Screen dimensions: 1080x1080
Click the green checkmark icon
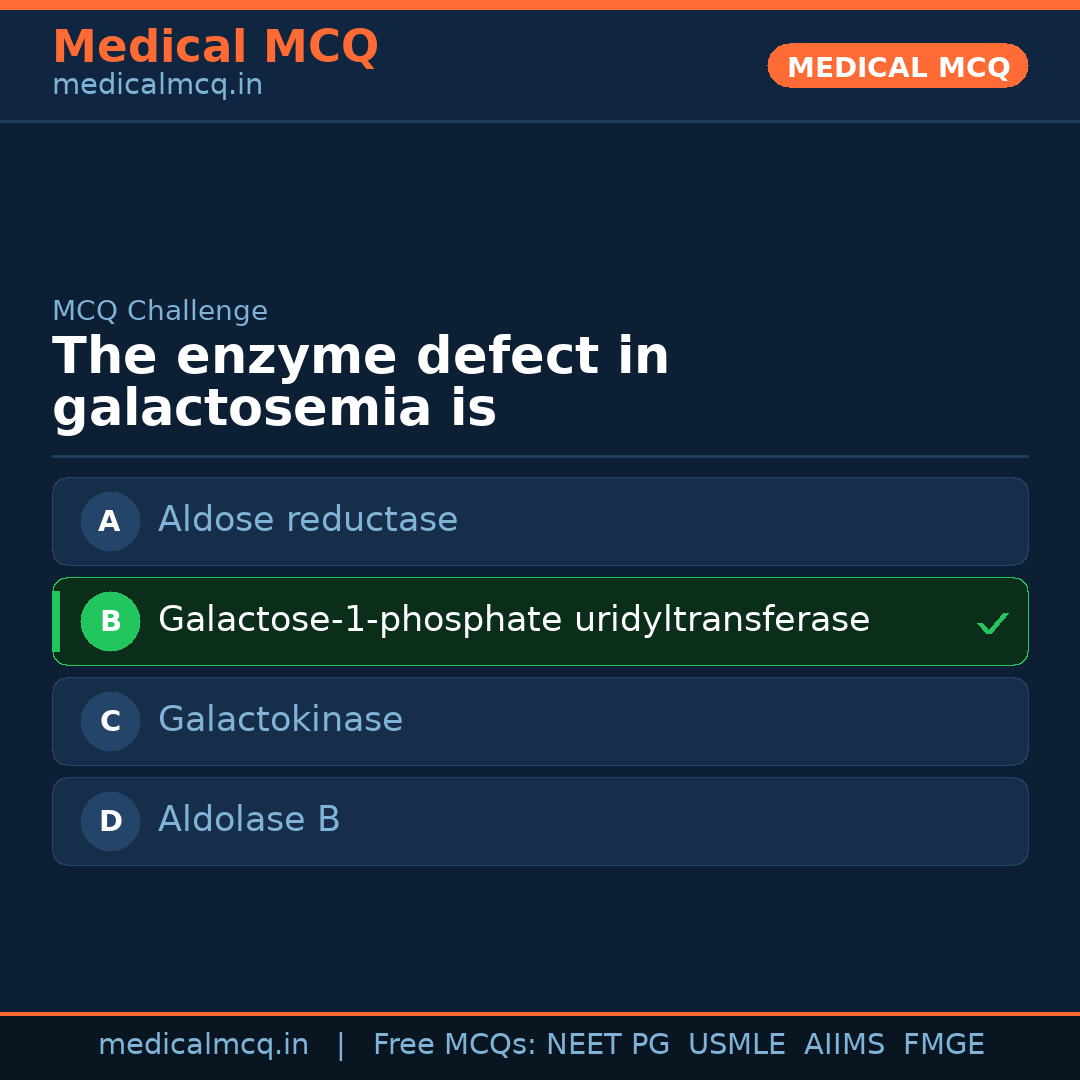992,624
